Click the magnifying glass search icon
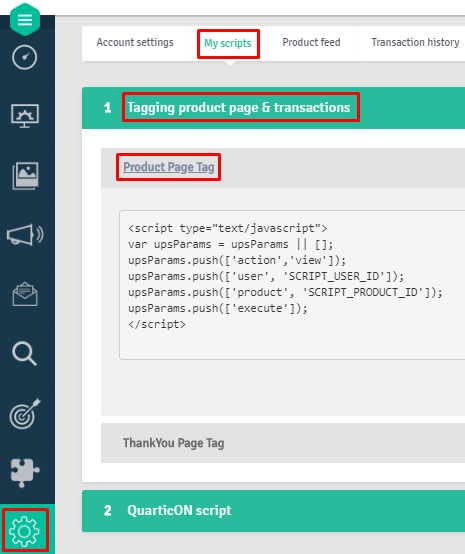The height and width of the screenshot is (554, 465). 24,353
